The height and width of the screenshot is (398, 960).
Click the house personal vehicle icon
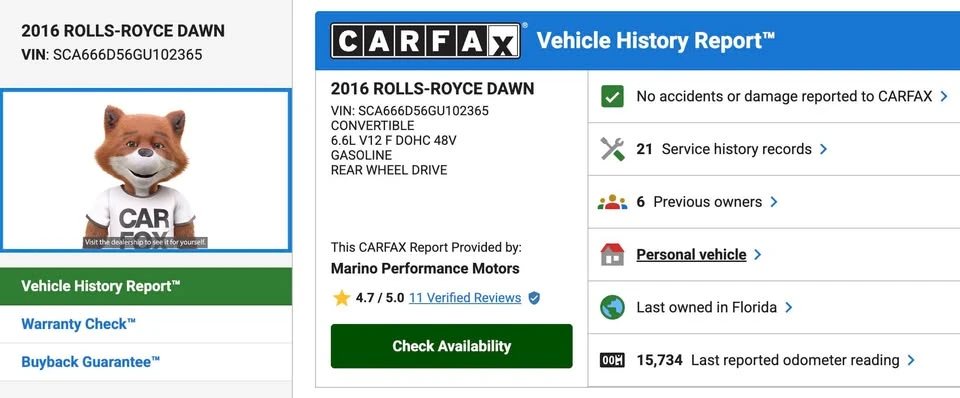click(612, 254)
